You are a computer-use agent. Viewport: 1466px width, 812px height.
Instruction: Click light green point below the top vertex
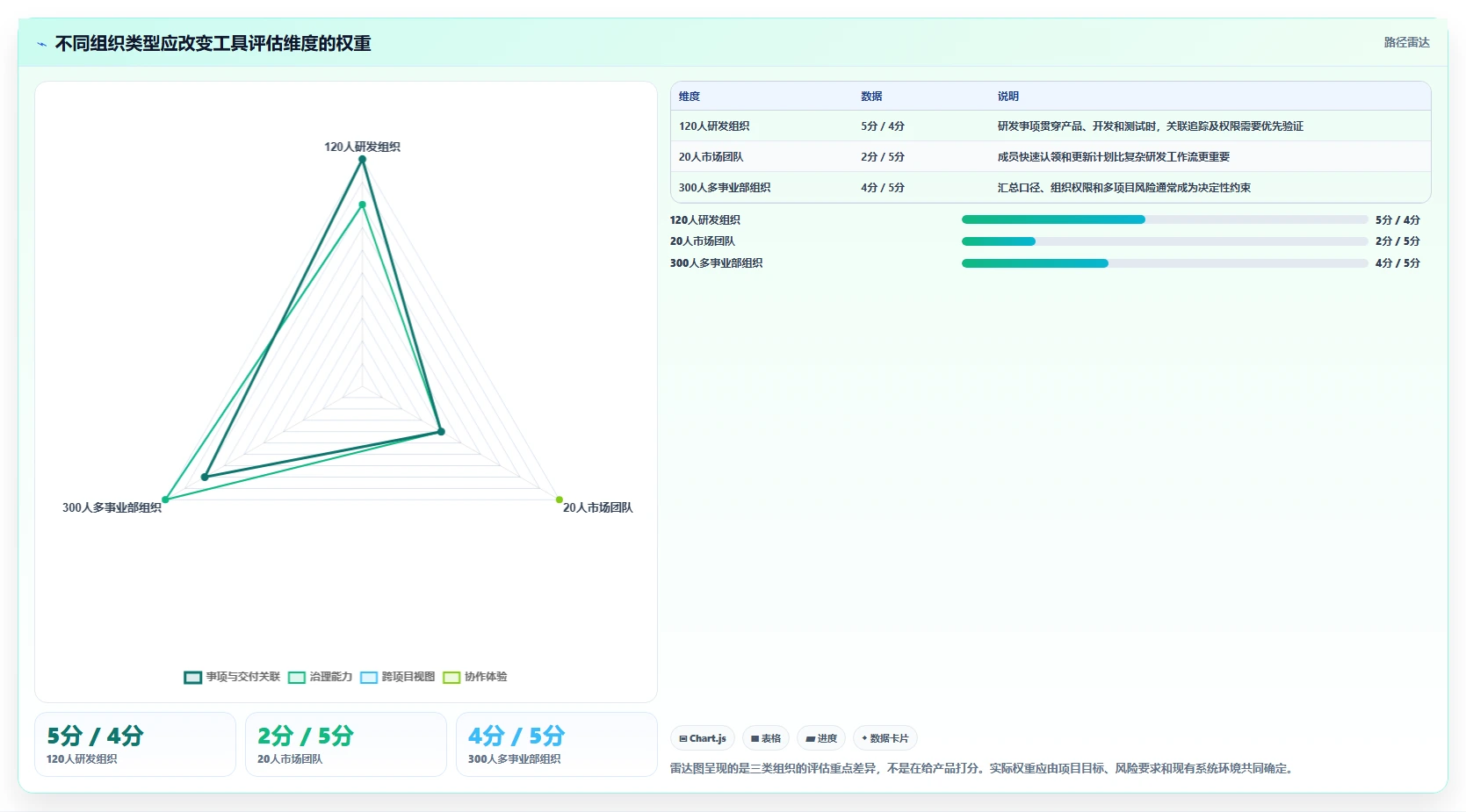(362, 205)
